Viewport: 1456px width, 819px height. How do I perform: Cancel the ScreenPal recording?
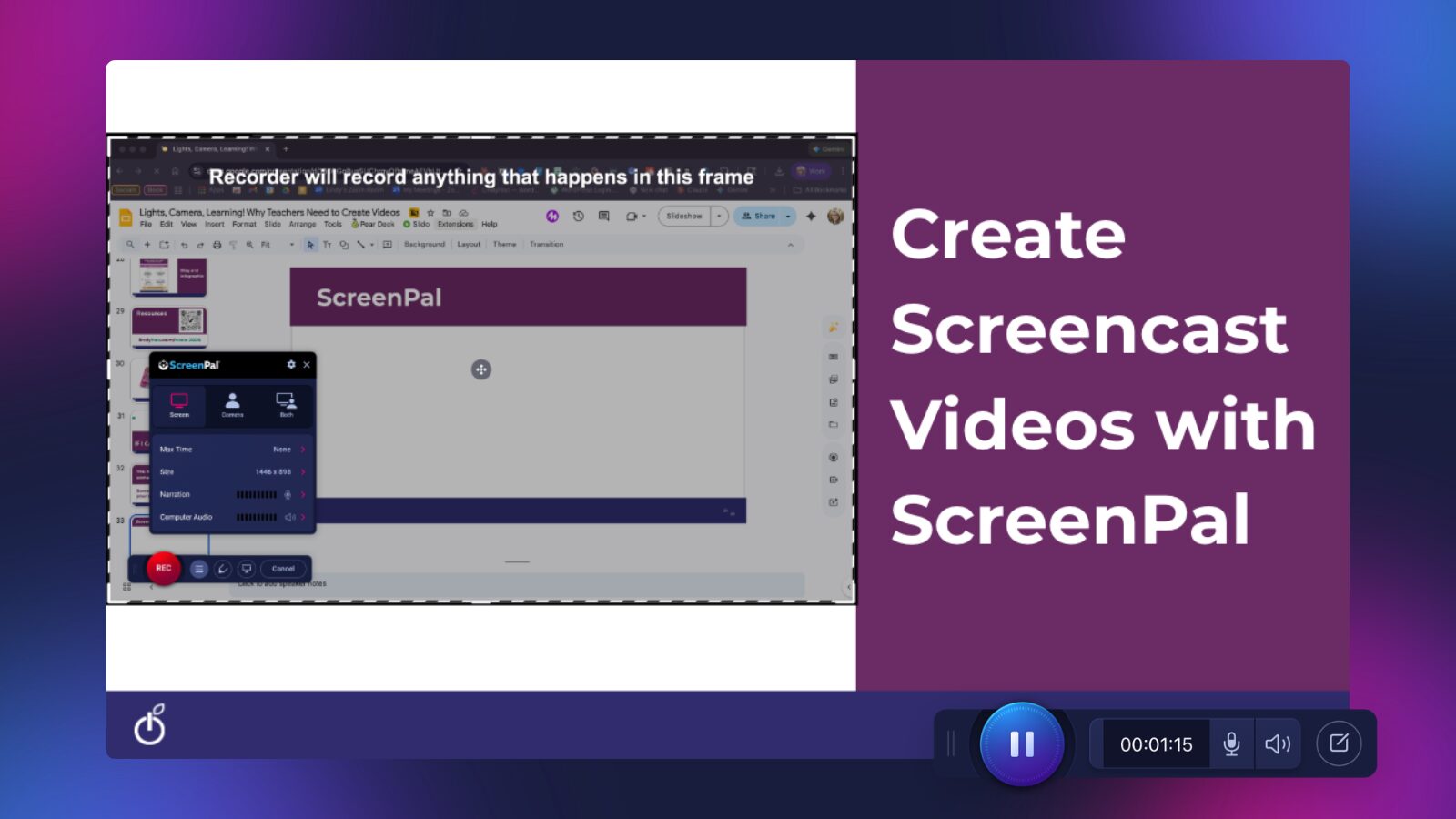(x=283, y=569)
